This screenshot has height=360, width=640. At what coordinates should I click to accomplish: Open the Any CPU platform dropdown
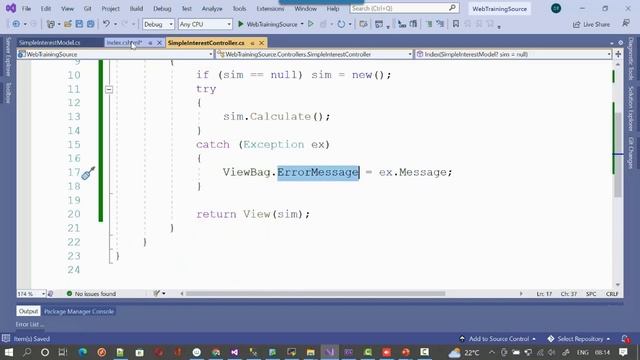(x=205, y=24)
